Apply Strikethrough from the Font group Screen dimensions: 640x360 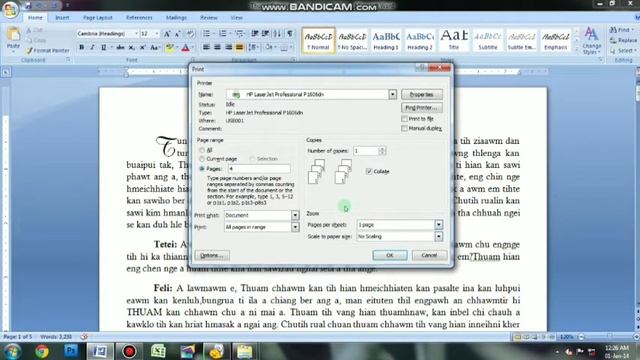coord(120,47)
